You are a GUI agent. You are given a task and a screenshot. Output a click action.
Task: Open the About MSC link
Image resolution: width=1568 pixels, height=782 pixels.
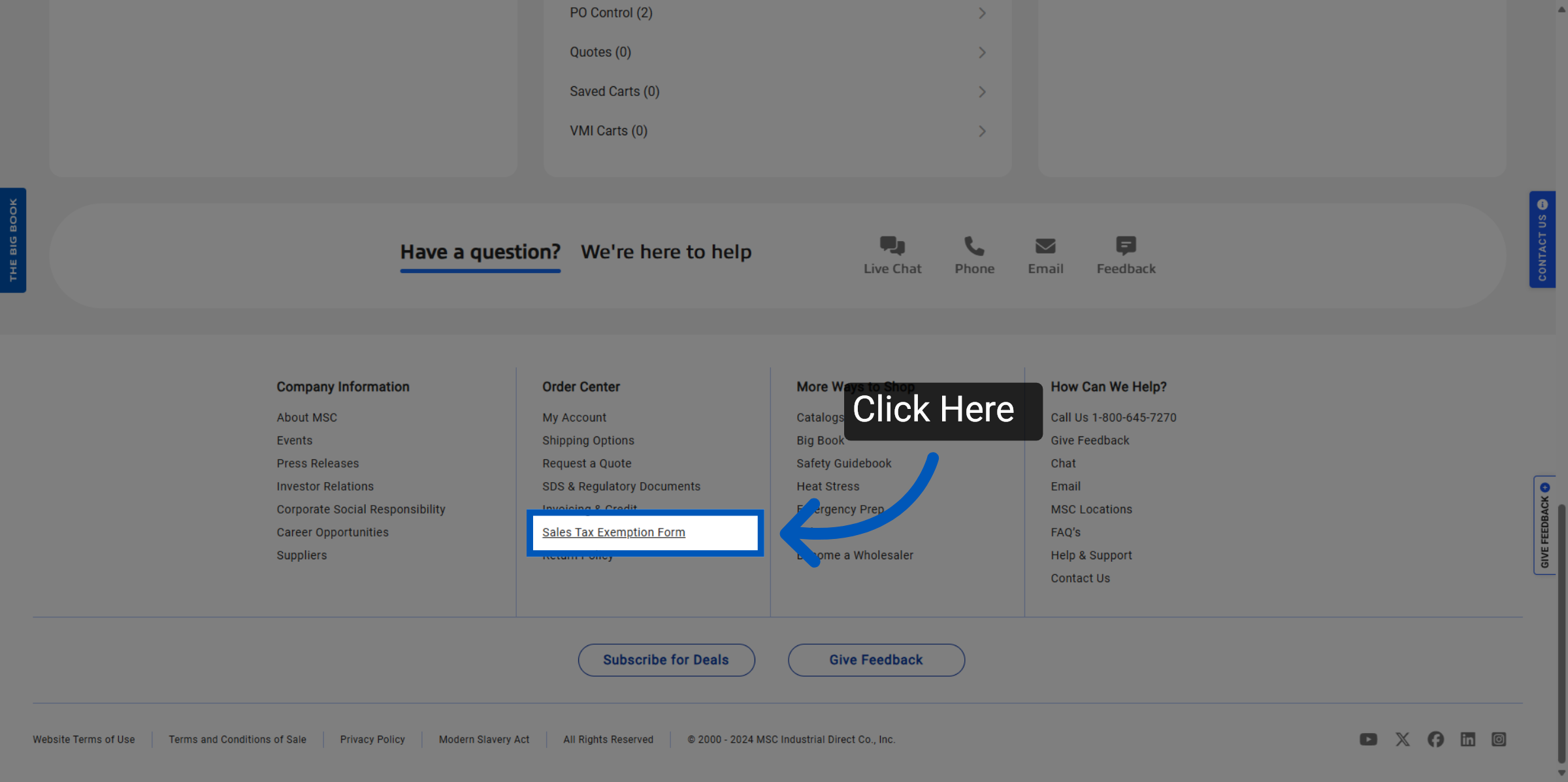pyautogui.click(x=306, y=417)
